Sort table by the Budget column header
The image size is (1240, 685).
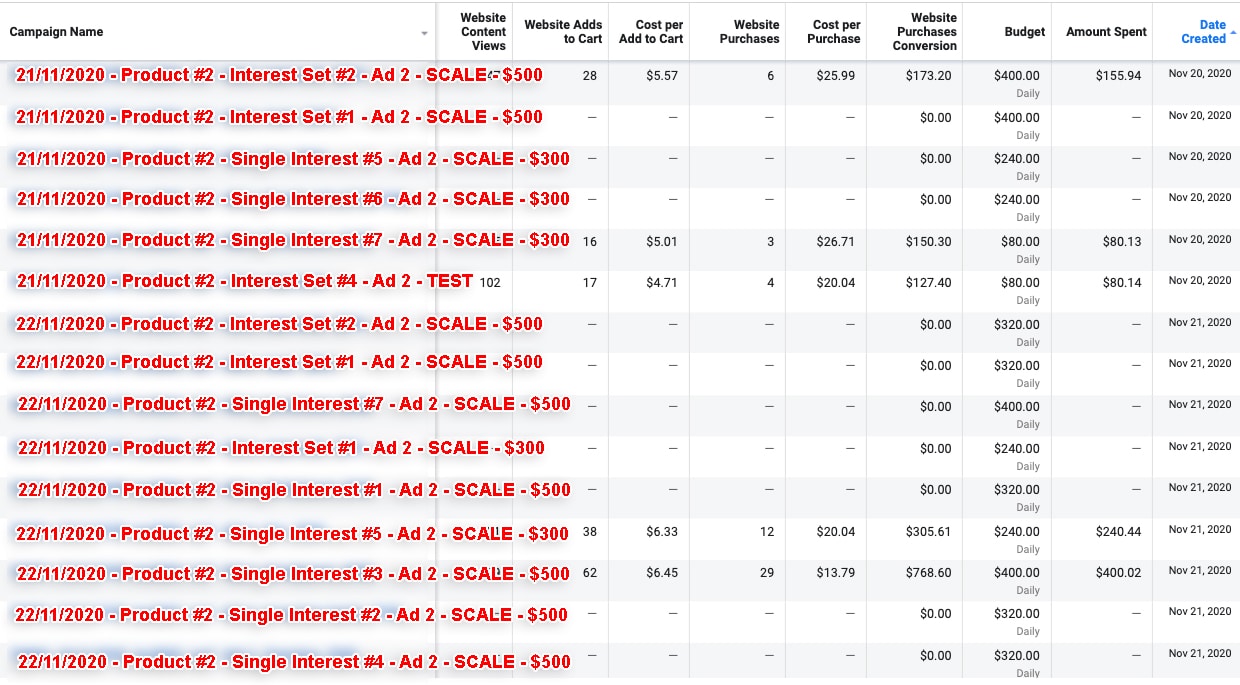(1025, 32)
